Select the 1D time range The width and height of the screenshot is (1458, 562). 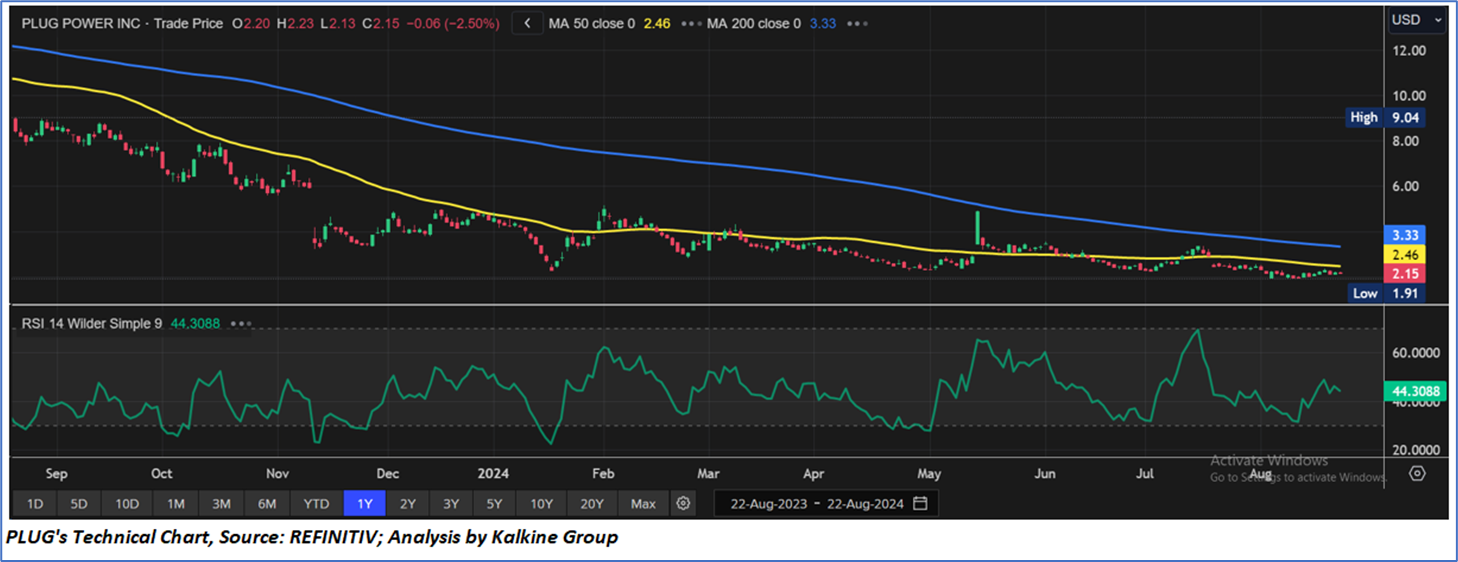[x=34, y=503]
